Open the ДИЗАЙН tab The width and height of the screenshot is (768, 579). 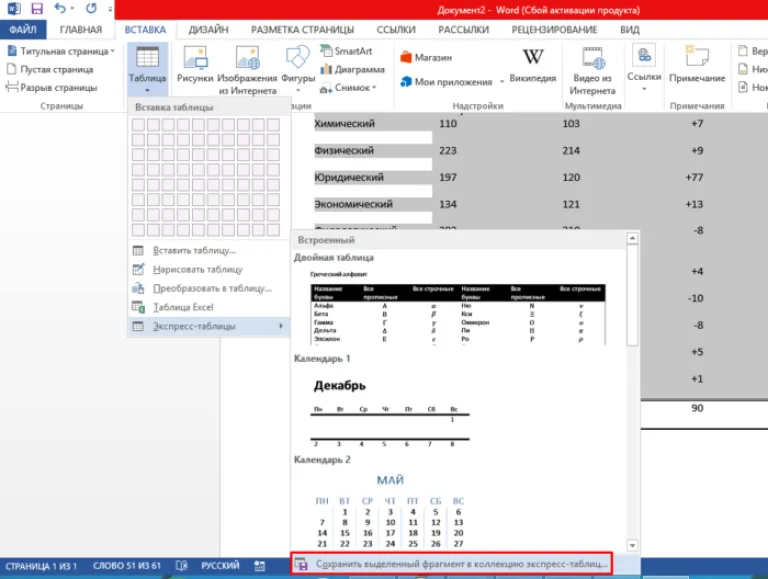[x=208, y=29]
